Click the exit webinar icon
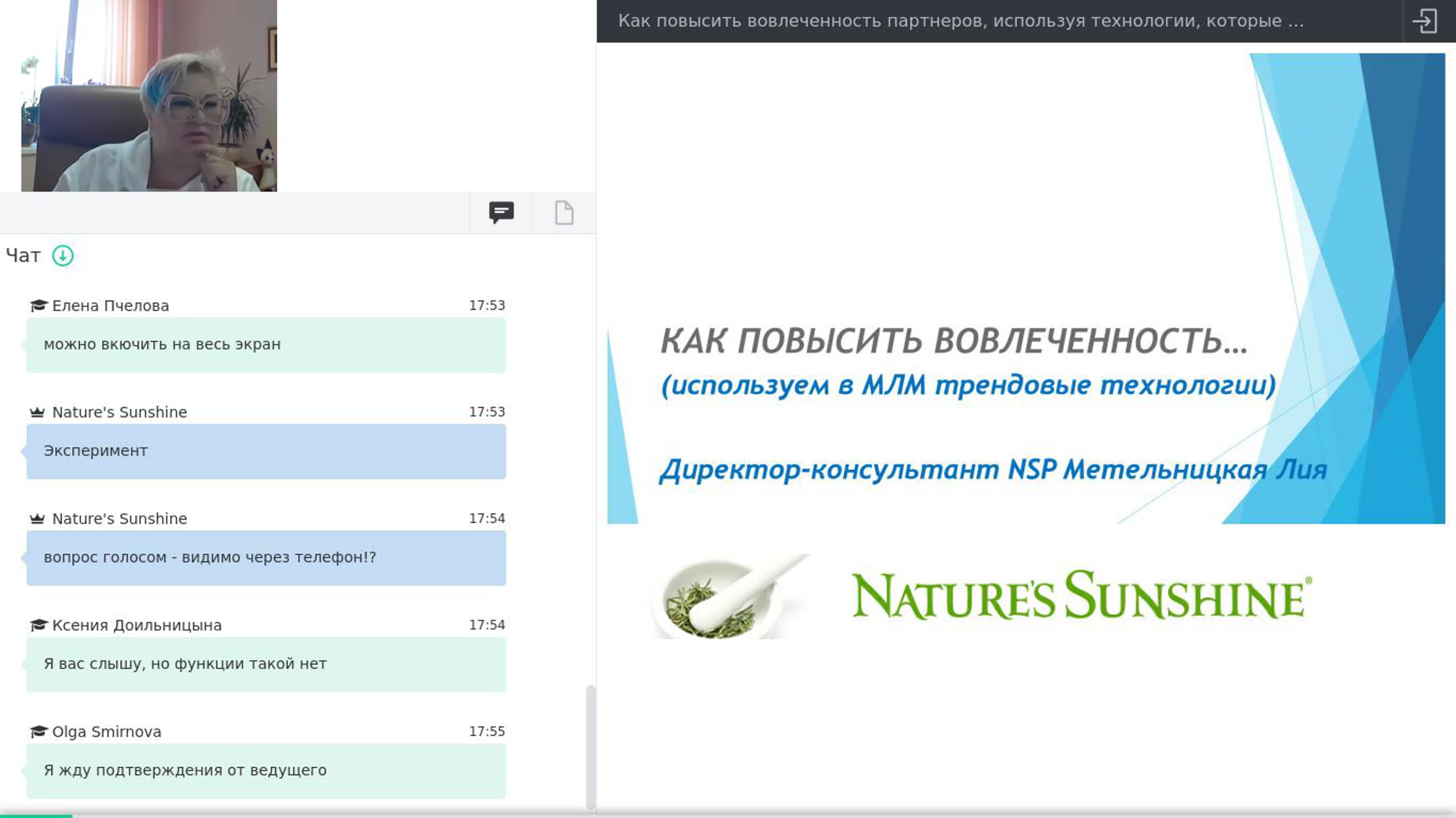 tap(1424, 21)
